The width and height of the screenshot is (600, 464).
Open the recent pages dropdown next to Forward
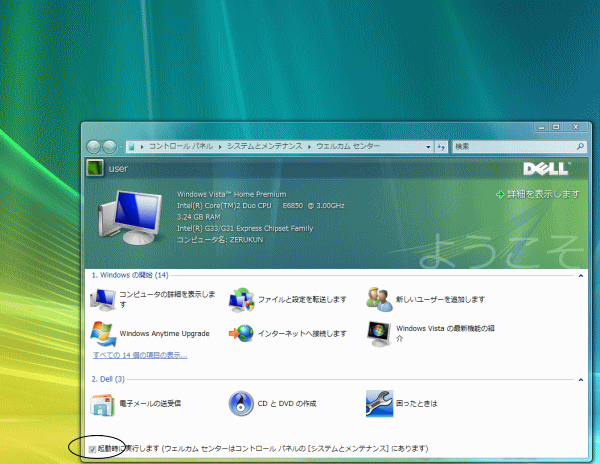click(x=121, y=147)
